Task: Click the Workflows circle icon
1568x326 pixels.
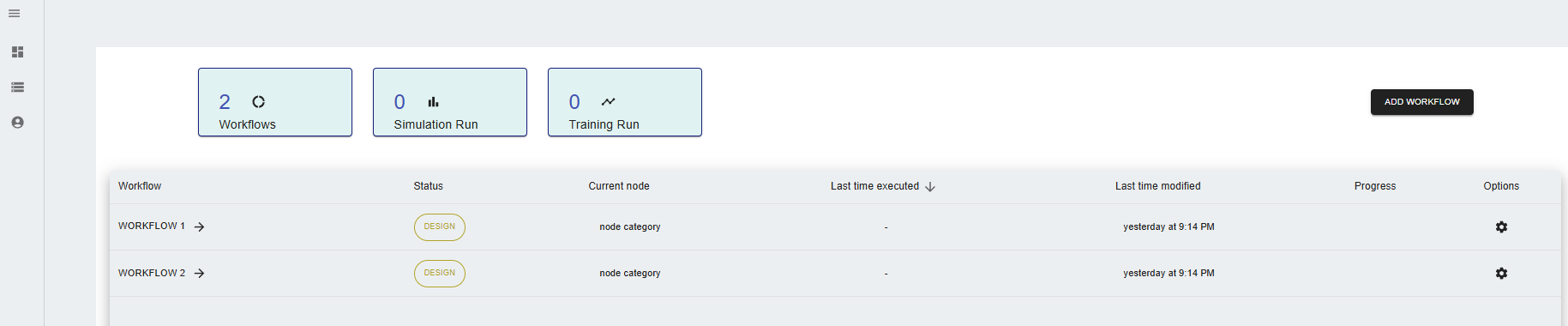Action: pyautogui.click(x=258, y=102)
